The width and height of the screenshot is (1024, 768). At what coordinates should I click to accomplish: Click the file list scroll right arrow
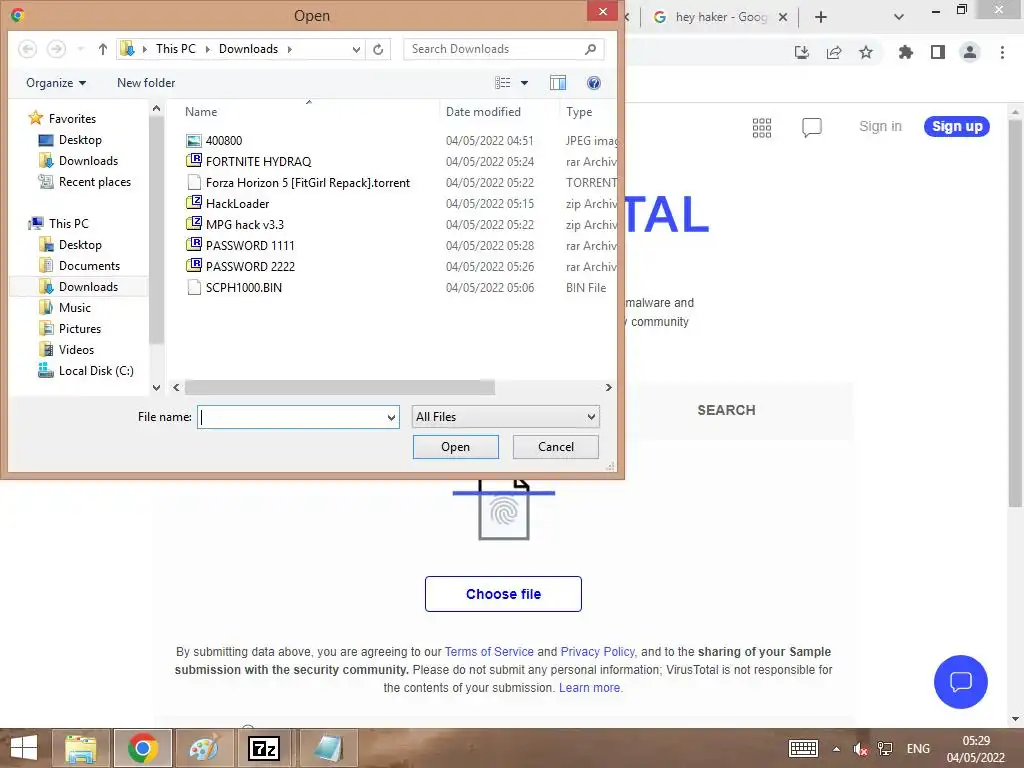tap(608, 387)
